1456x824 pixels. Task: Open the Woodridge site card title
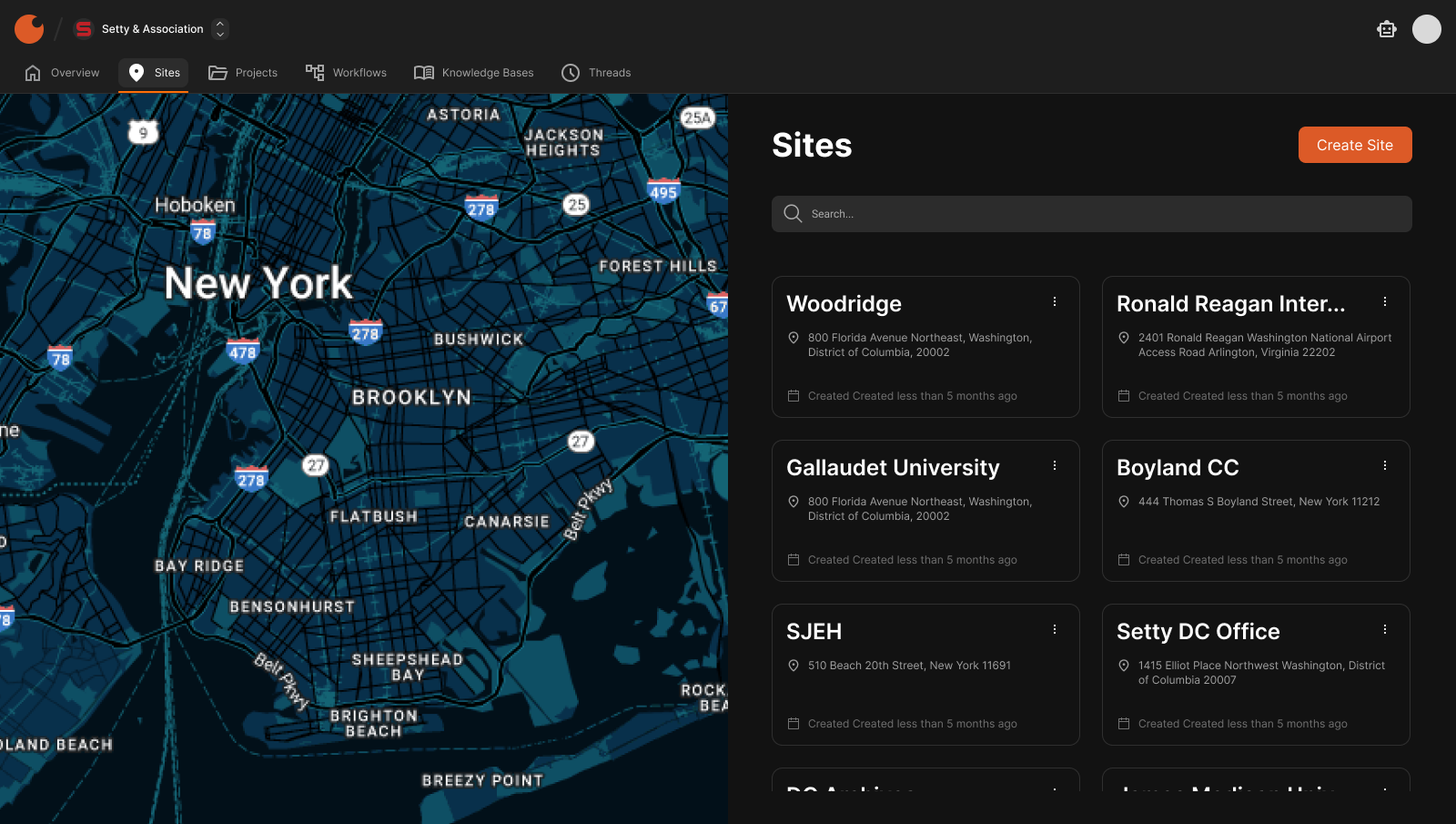[x=844, y=304]
